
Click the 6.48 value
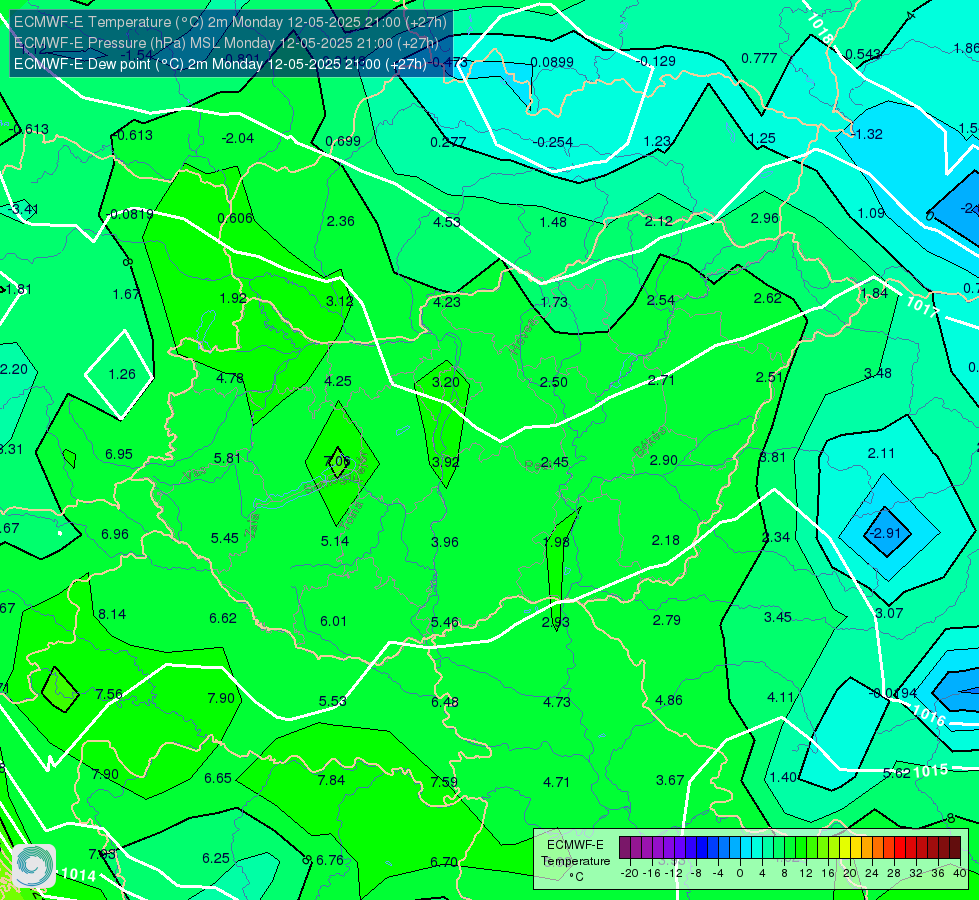[x=445, y=702]
